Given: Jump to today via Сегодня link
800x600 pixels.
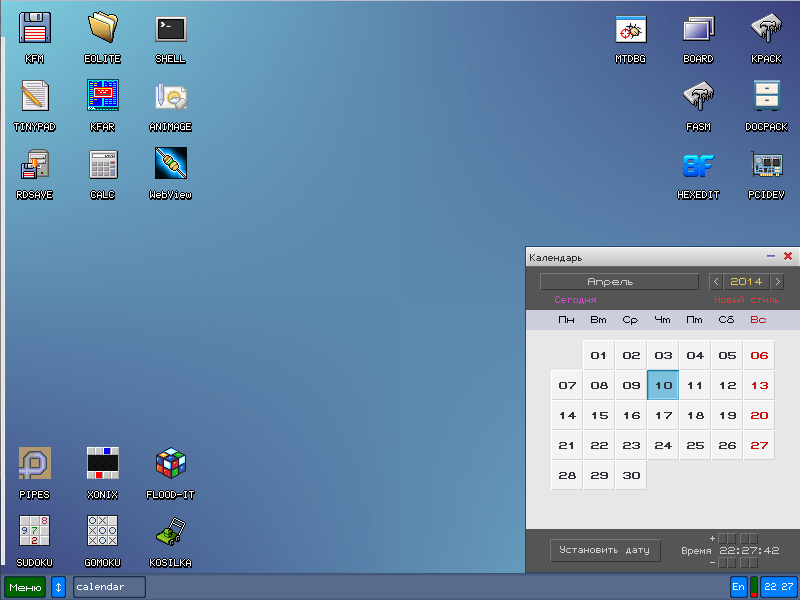Looking at the screenshot, I should 575,300.
